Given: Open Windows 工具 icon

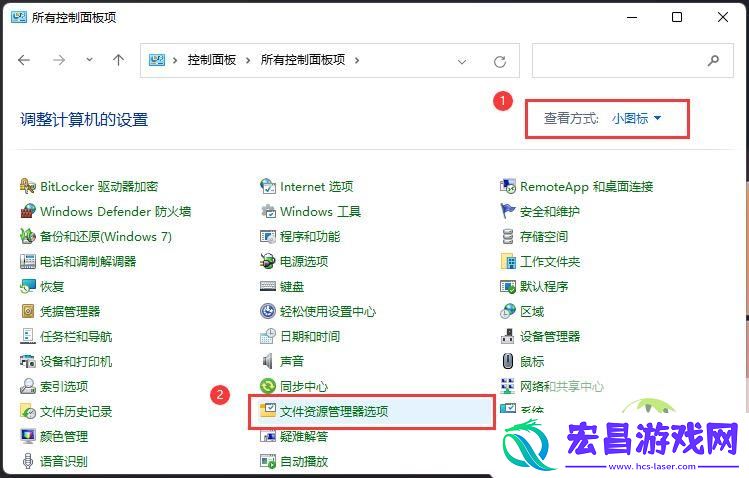Looking at the screenshot, I should [x=268, y=211].
